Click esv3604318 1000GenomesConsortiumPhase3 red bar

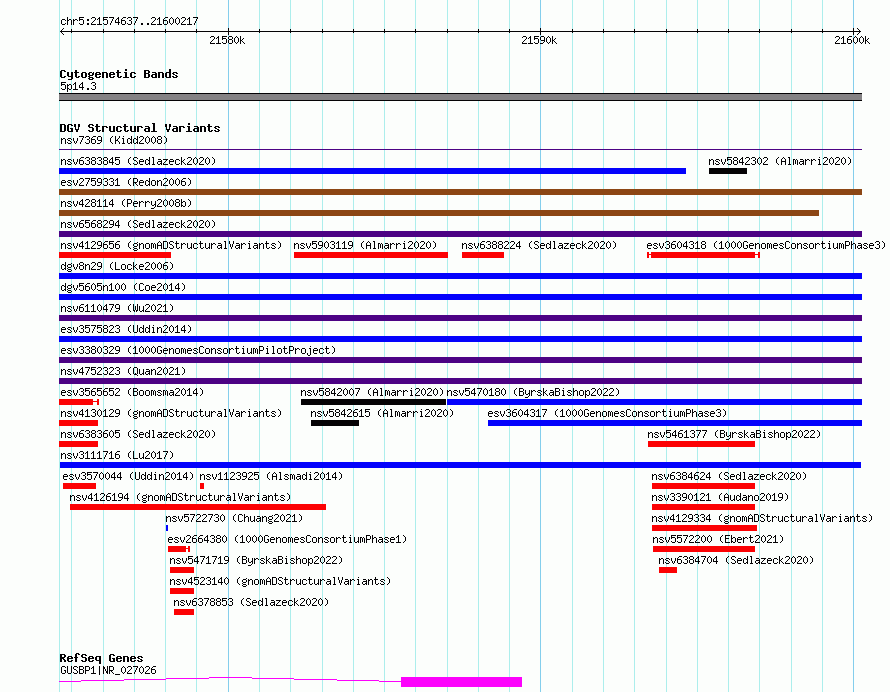(x=703, y=255)
